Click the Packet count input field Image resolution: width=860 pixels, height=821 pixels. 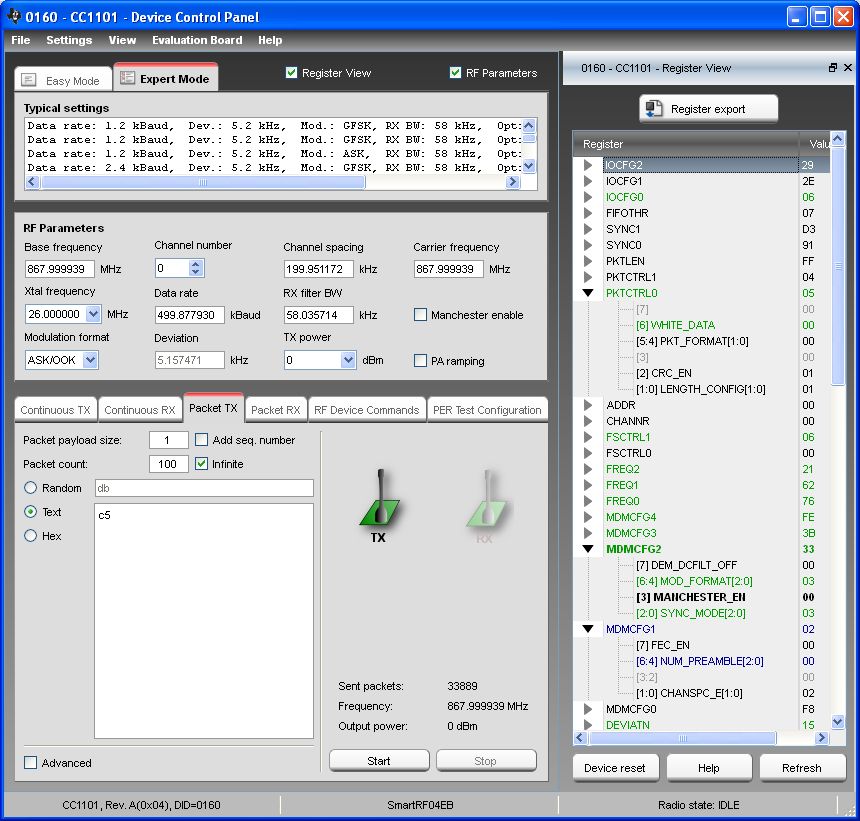168,464
